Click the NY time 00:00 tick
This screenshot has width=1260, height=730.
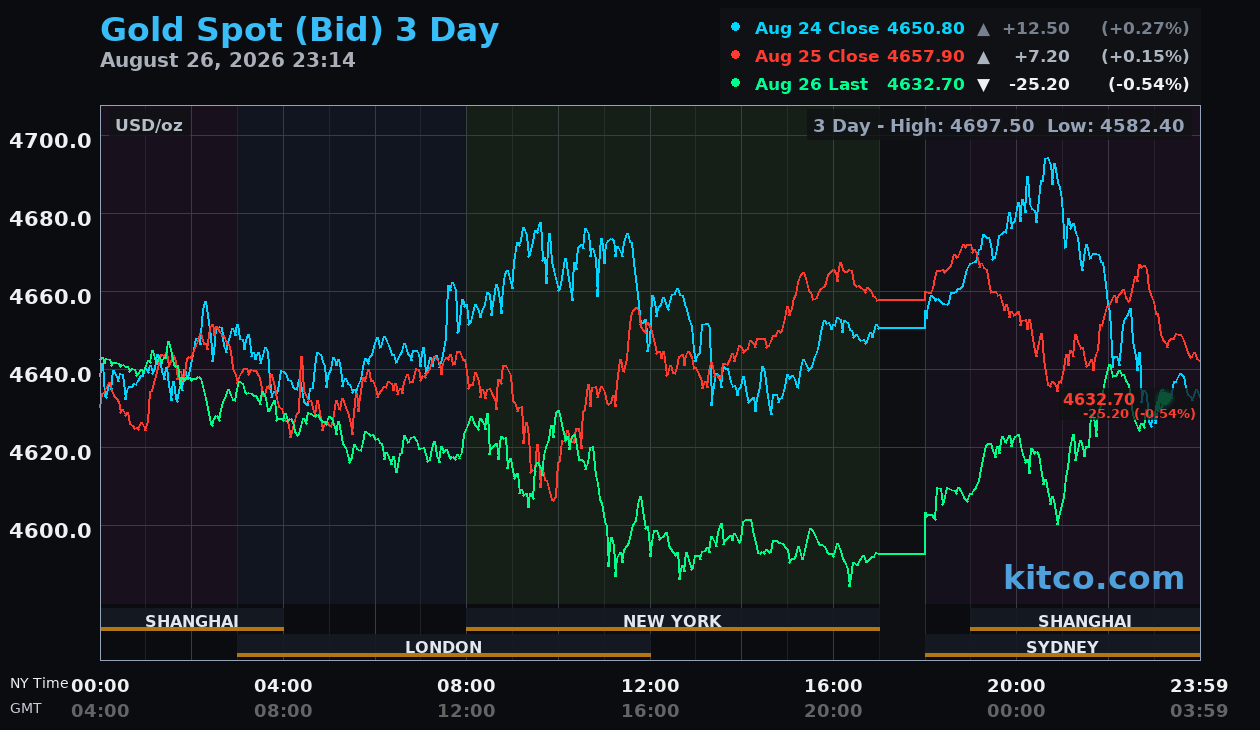(x=100, y=685)
